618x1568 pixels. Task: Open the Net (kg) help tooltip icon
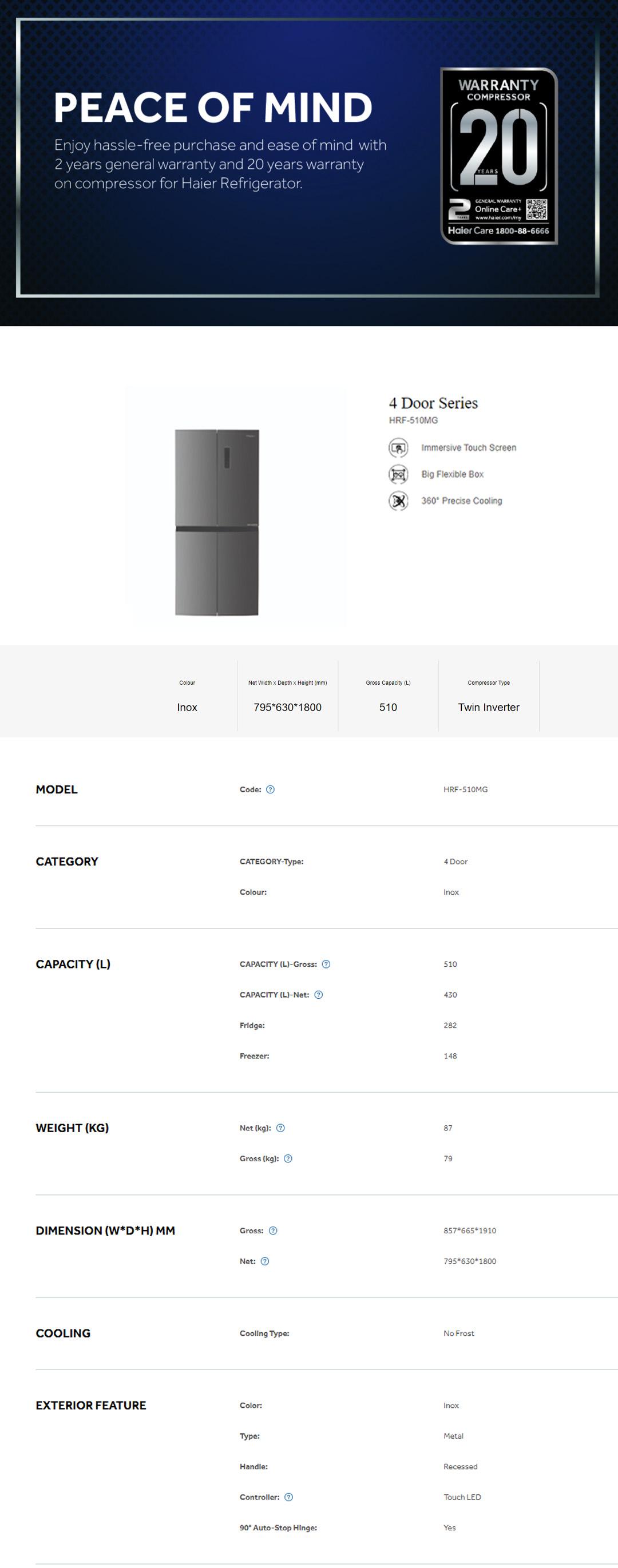tap(281, 1128)
